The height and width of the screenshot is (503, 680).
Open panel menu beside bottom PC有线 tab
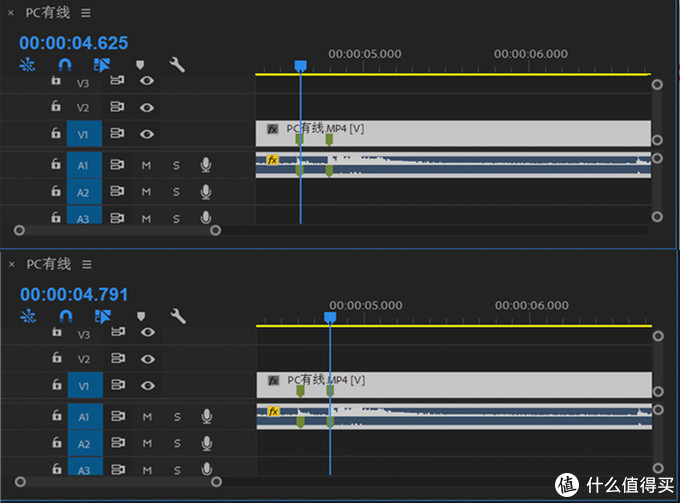[x=87, y=264]
